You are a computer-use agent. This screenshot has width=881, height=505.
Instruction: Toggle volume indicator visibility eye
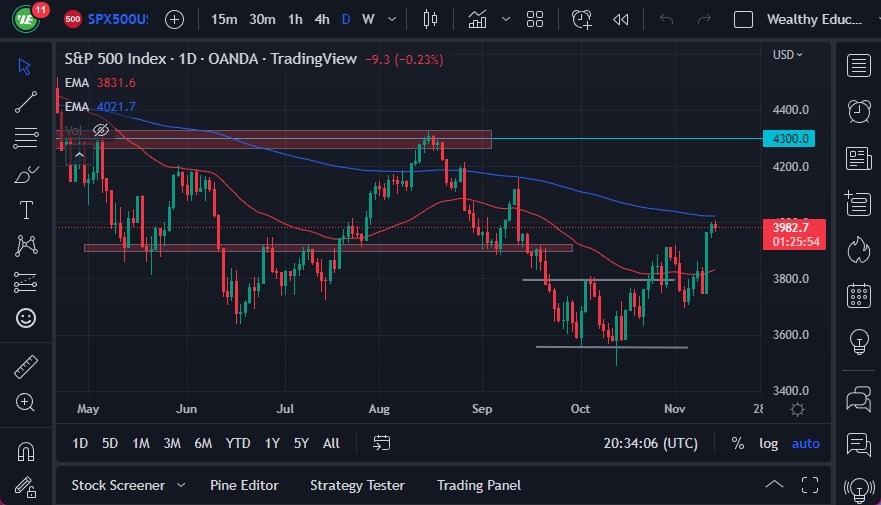(x=100, y=130)
